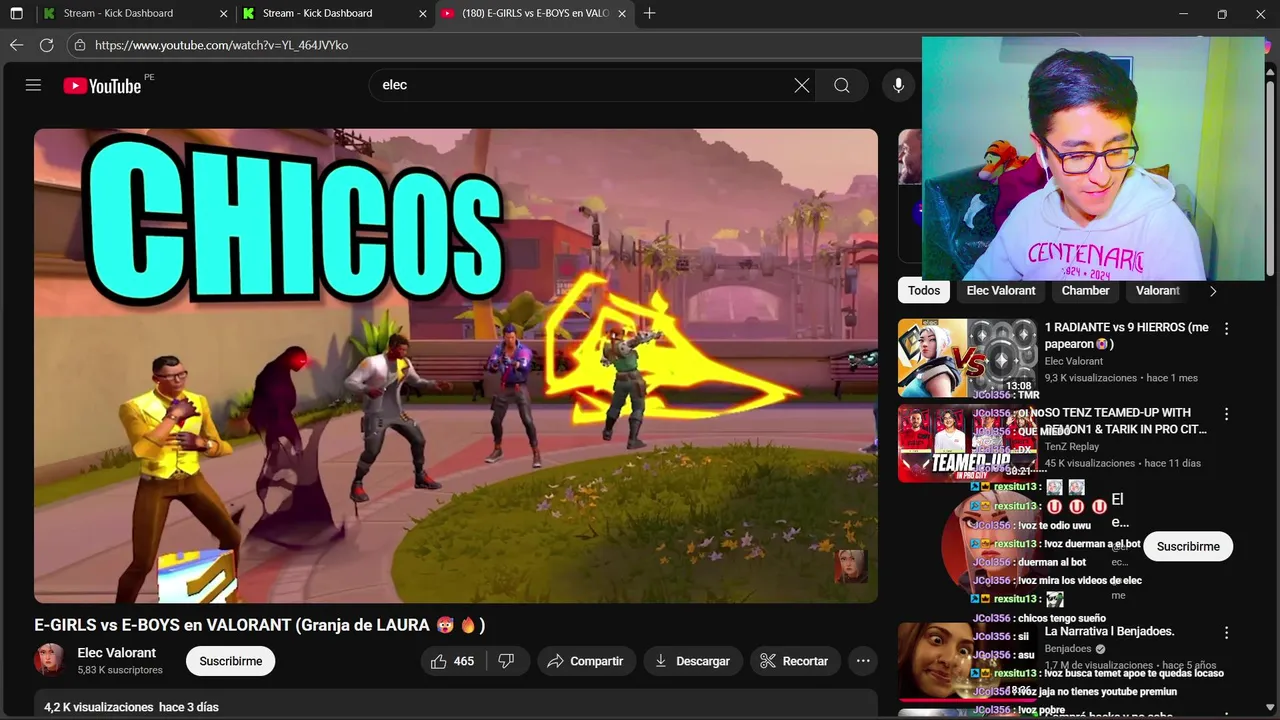Click 4,2 K visualizaciones description text
The height and width of the screenshot is (720, 1280).
tap(98, 707)
